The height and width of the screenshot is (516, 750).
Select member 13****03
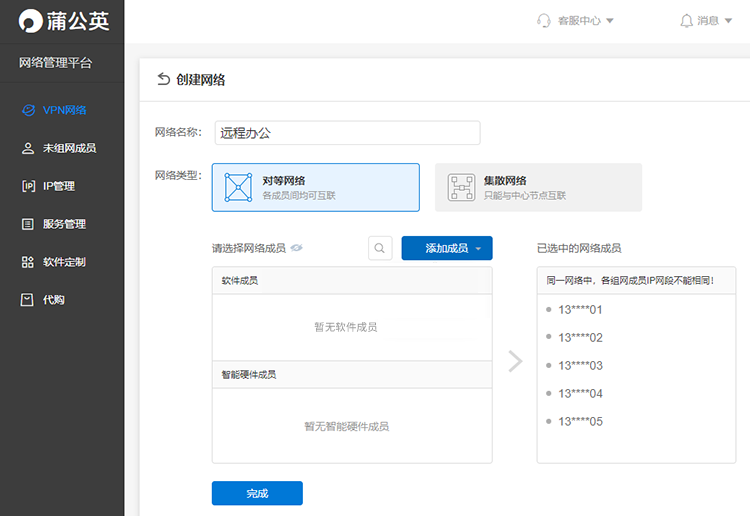(x=580, y=366)
